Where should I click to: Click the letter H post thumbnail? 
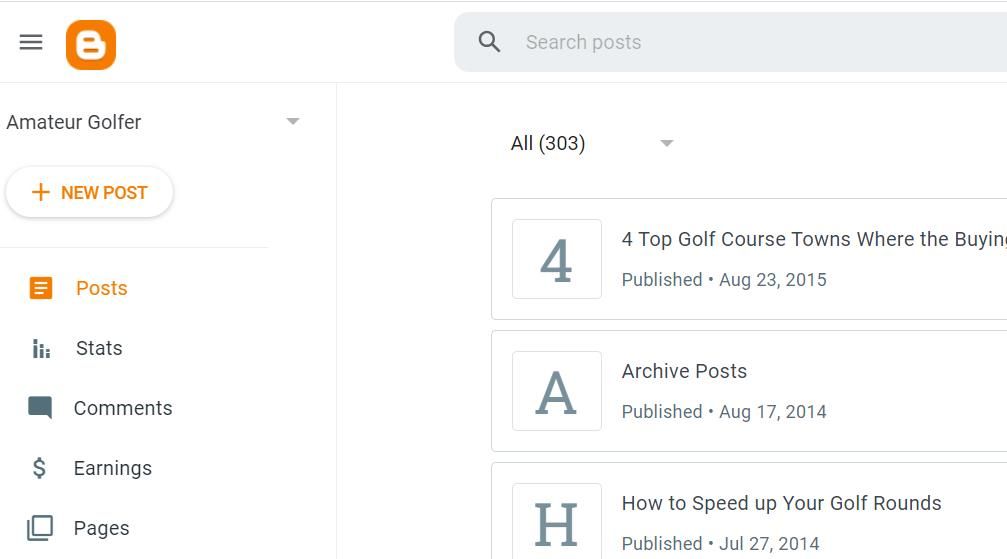(557, 521)
